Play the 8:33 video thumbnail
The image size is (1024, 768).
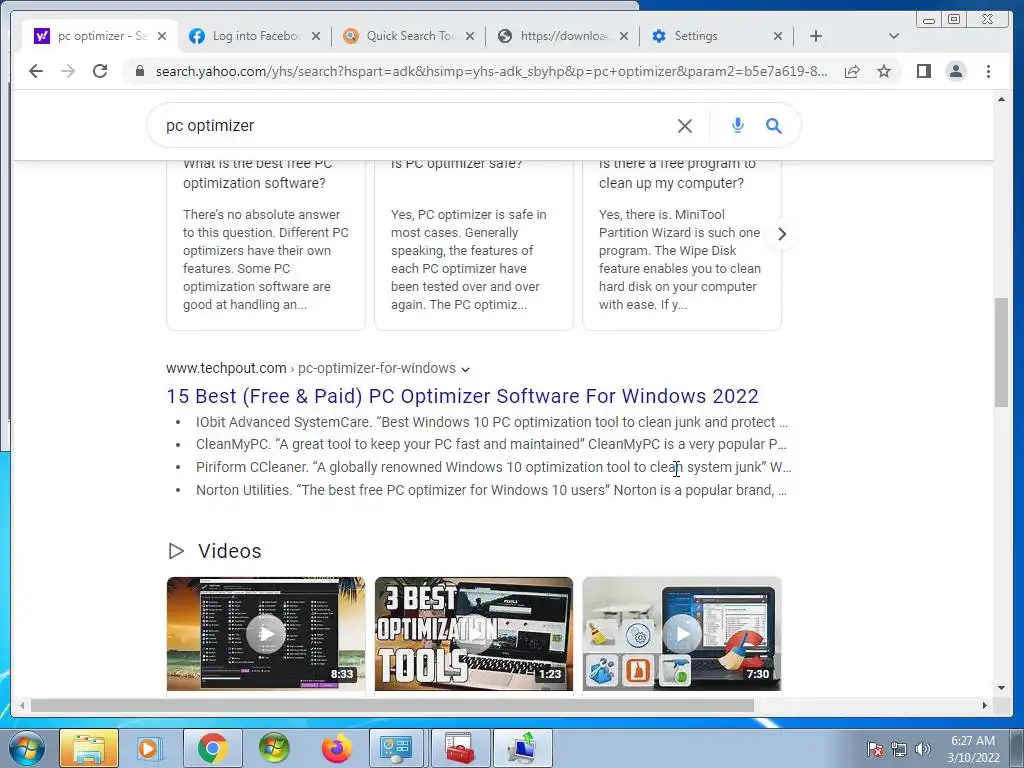pyautogui.click(x=266, y=633)
